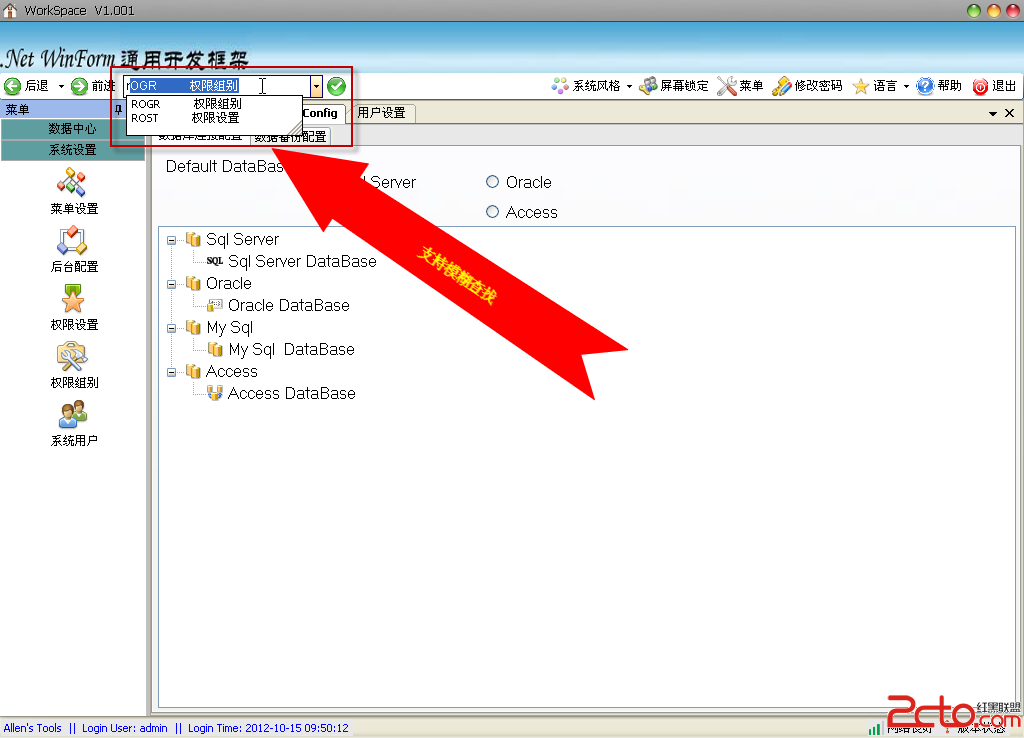The height and width of the screenshot is (738, 1024).
Task: Open the 数据中心 sidebar group
Action: pos(72,129)
